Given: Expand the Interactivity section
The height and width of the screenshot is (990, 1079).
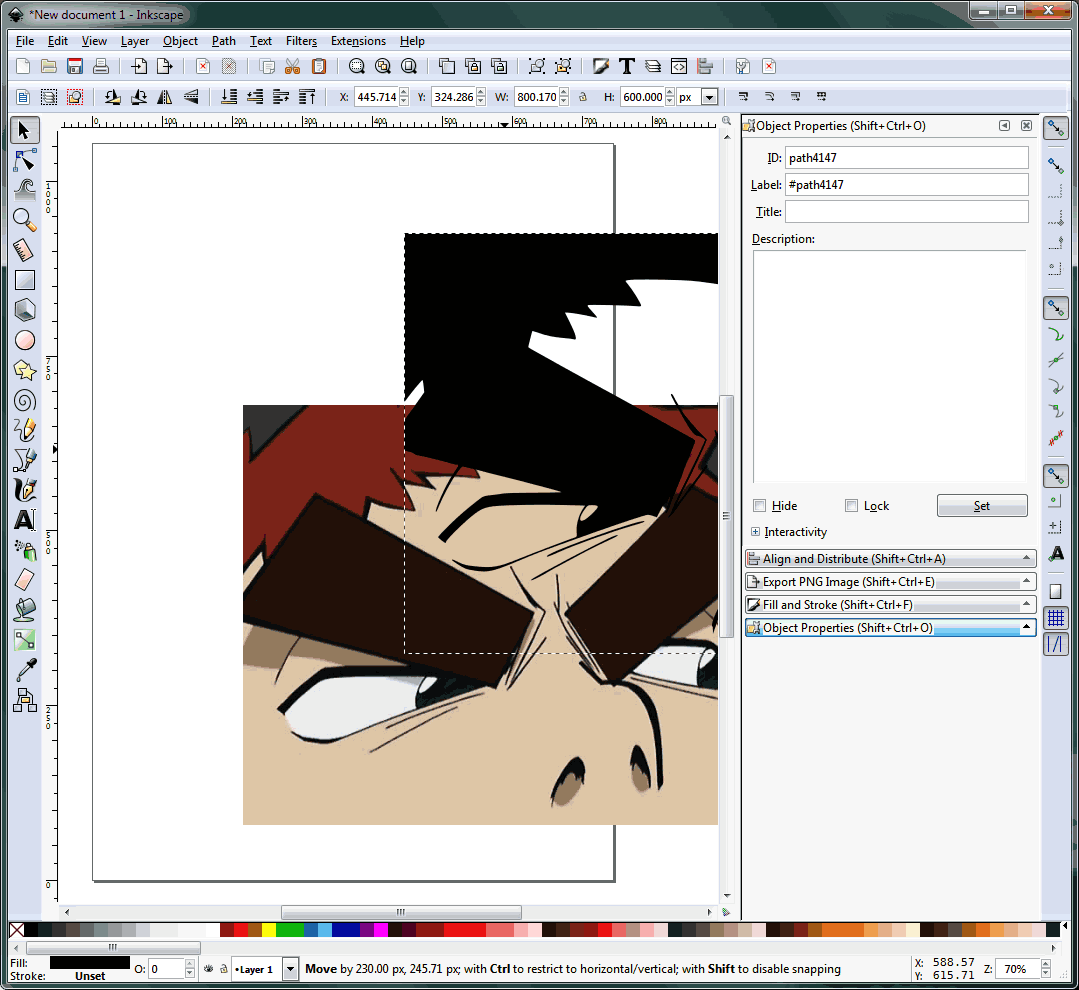Looking at the screenshot, I should (x=756, y=532).
